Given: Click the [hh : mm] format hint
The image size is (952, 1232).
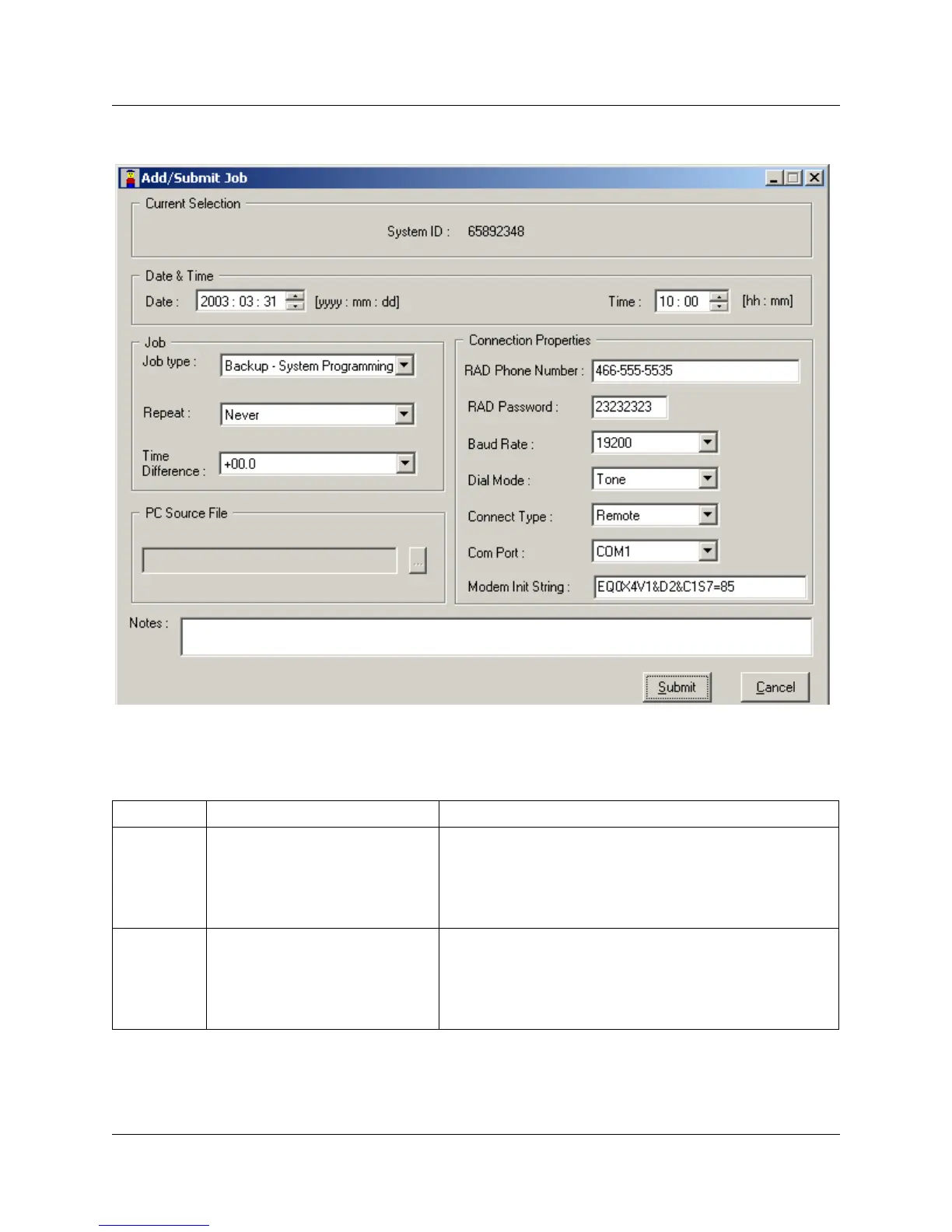Looking at the screenshot, I should click(768, 301).
